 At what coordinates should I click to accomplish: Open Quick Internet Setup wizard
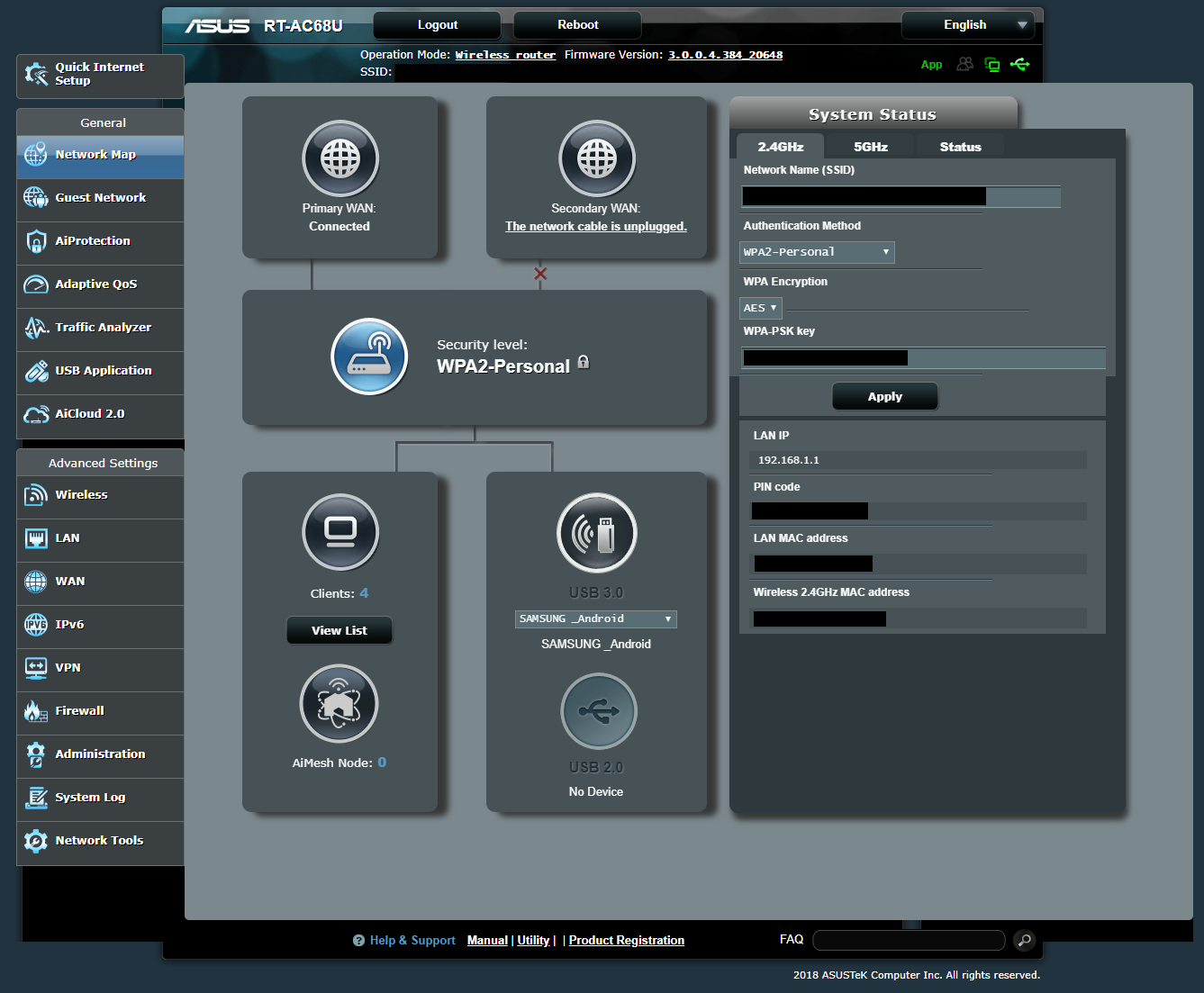[x=100, y=76]
